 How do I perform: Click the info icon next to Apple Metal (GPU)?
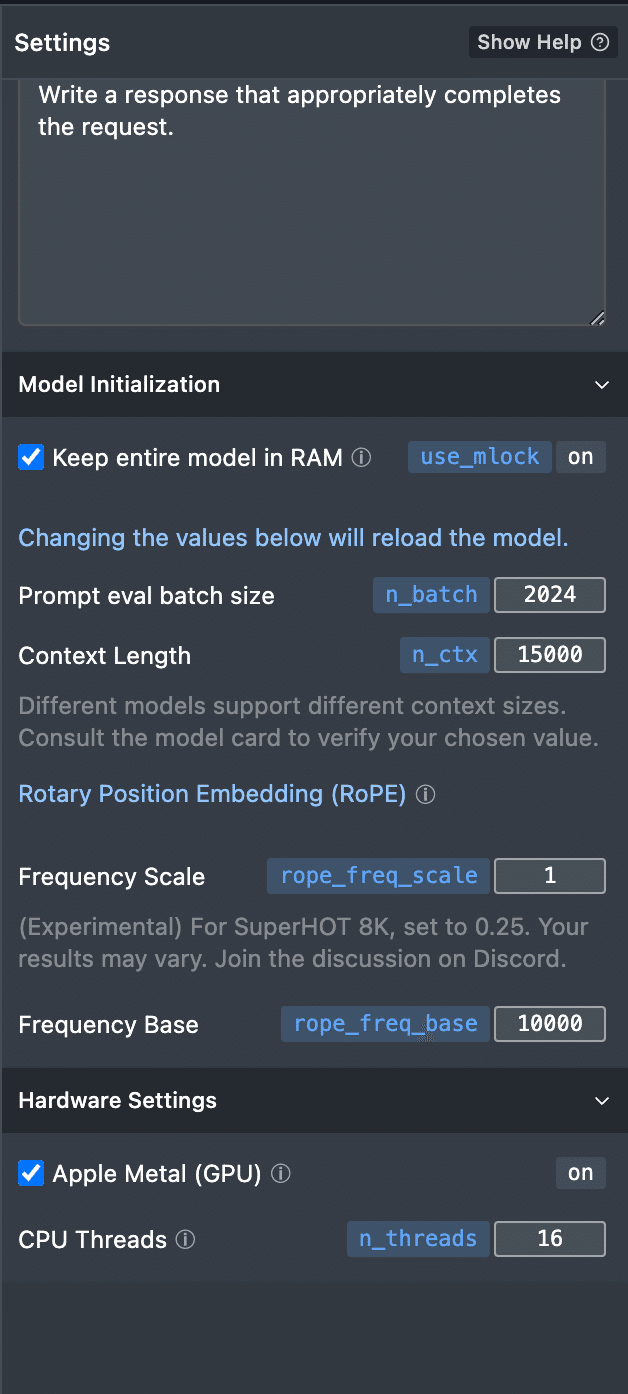click(281, 1174)
